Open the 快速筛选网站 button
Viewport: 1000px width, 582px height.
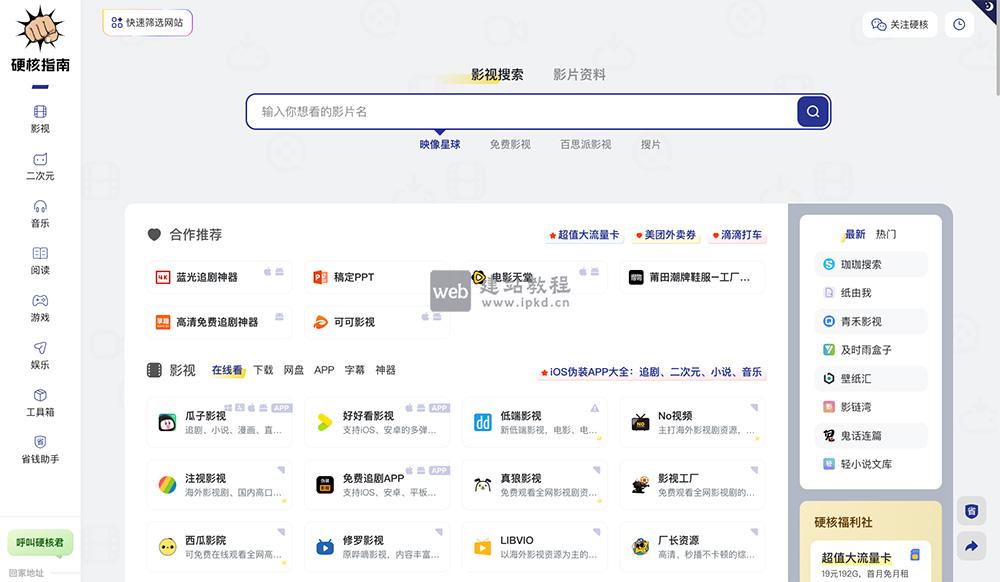click(x=147, y=21)
